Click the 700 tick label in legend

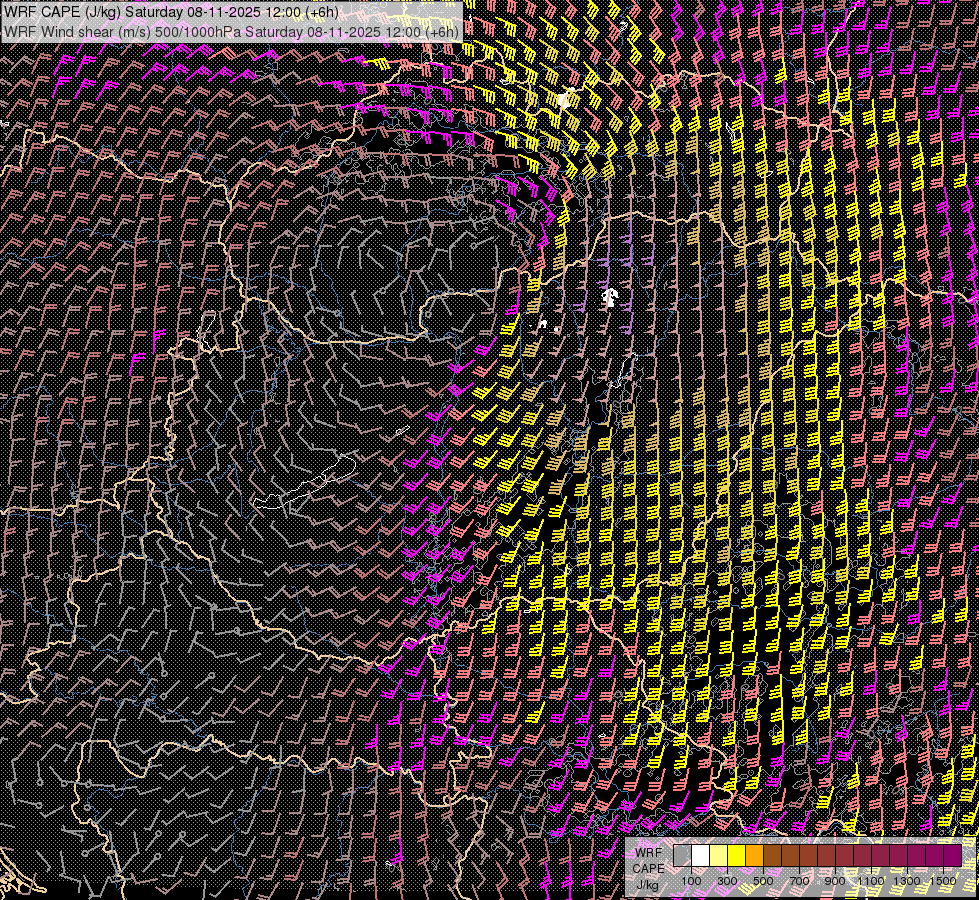click(x=799, y=880)
